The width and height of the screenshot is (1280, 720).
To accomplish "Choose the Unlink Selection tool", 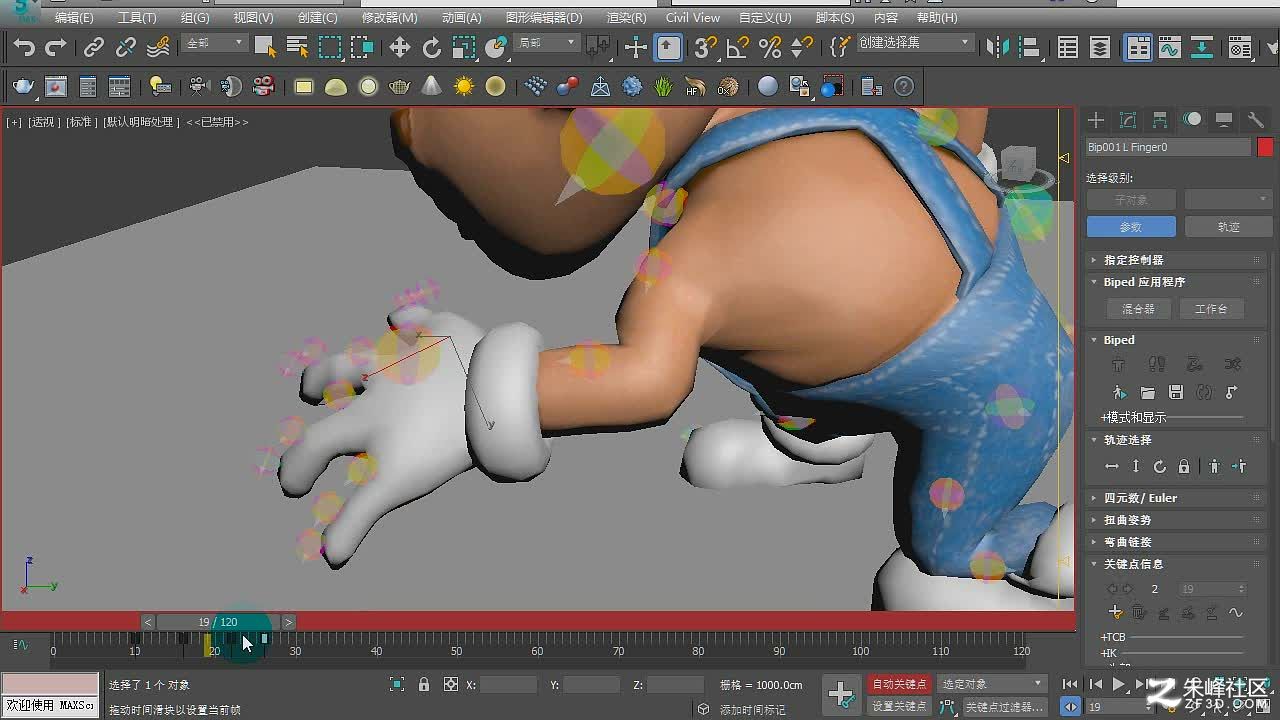I will pyautogui.click(x=126, y=47).
